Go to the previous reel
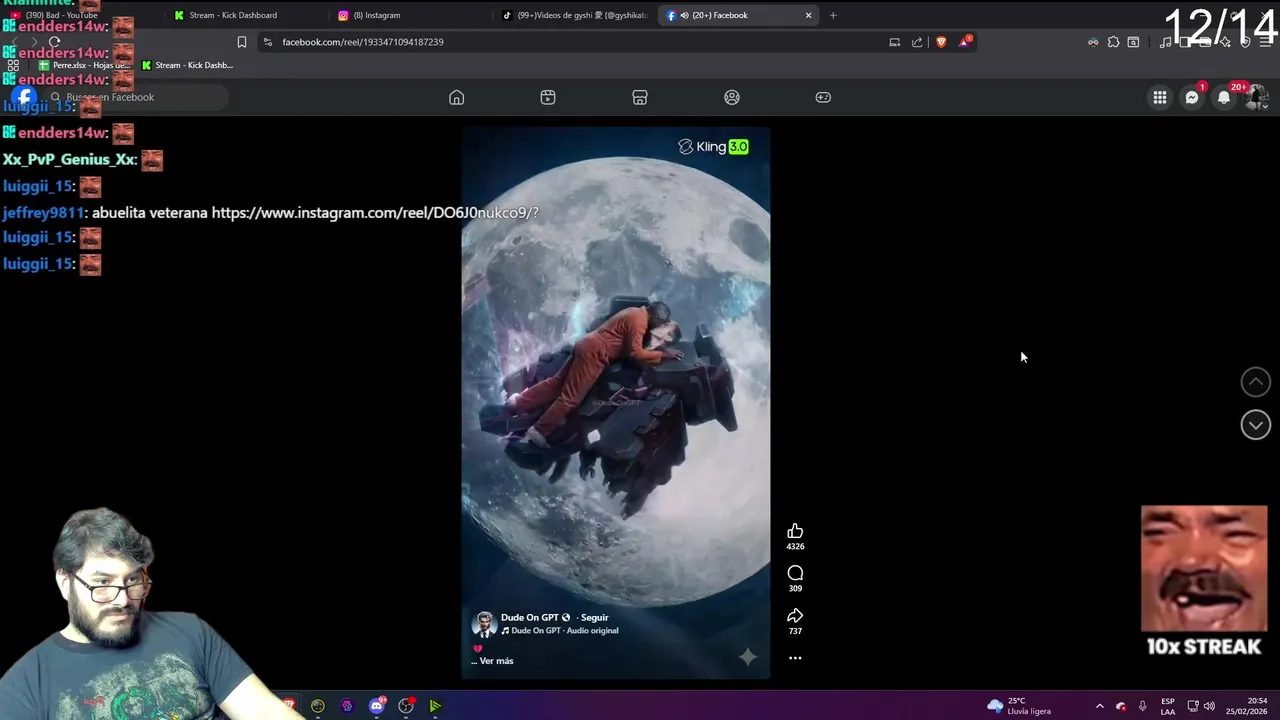The width and height of the screenshot is (1280, 720). click(x=1255, y=381)
